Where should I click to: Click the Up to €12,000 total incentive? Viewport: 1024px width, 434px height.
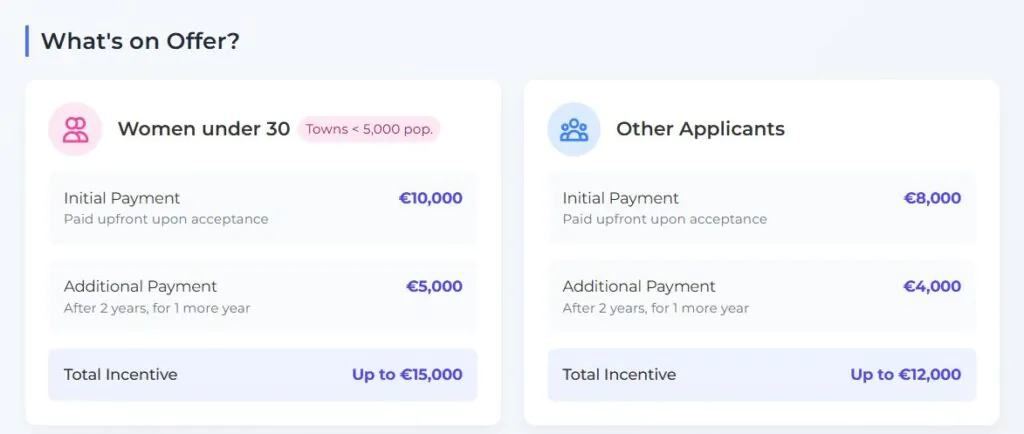pos(906,375)
